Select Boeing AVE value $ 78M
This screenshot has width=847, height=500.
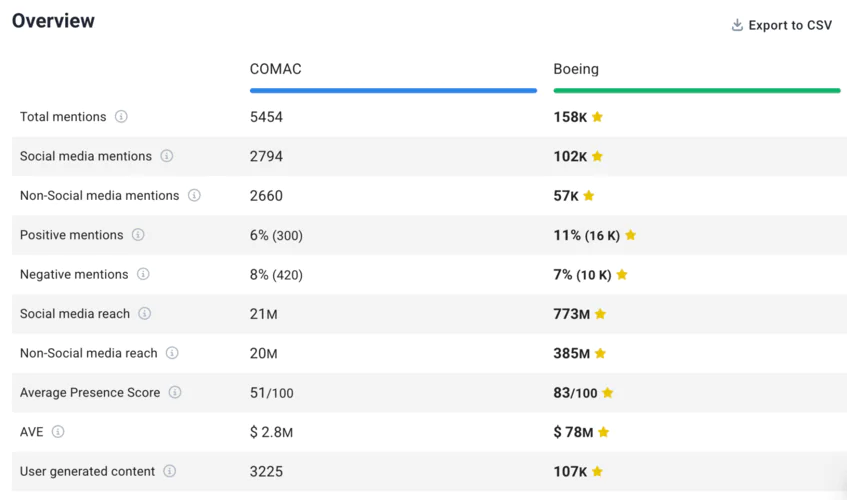(x=573, y=433)
